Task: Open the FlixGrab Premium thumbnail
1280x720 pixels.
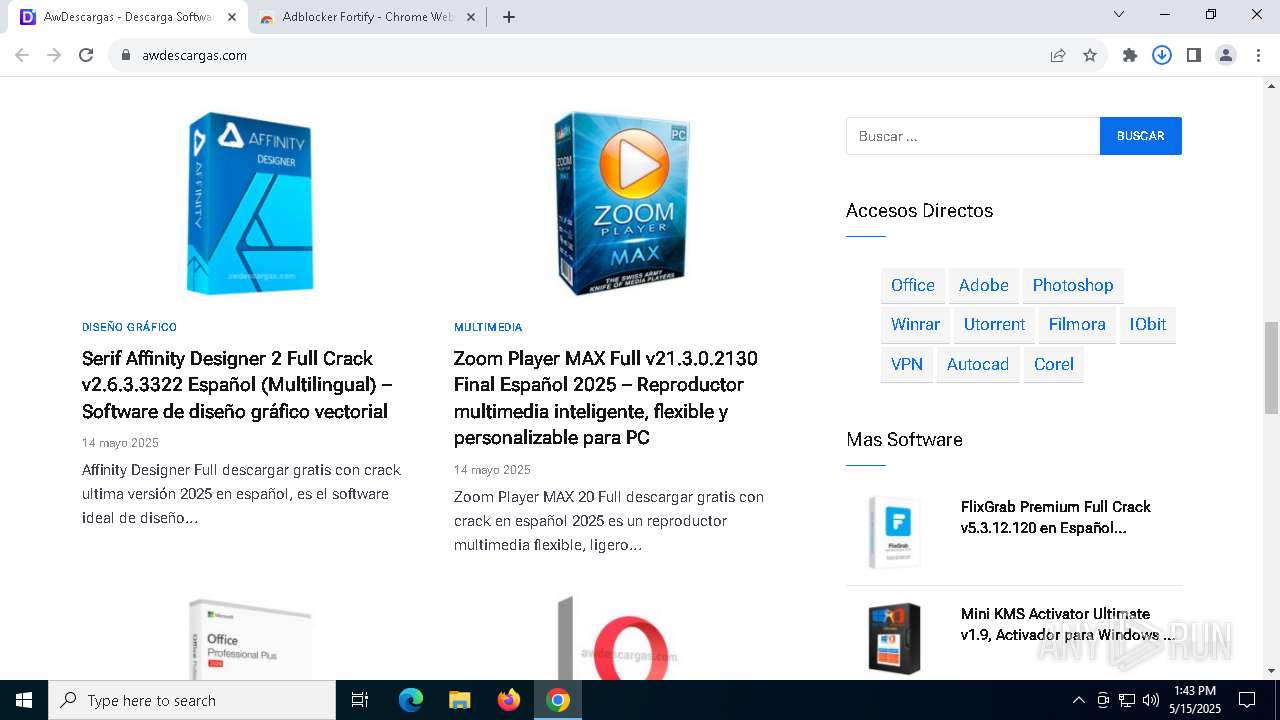Action: pyautogui.click(x=894, y=531)
